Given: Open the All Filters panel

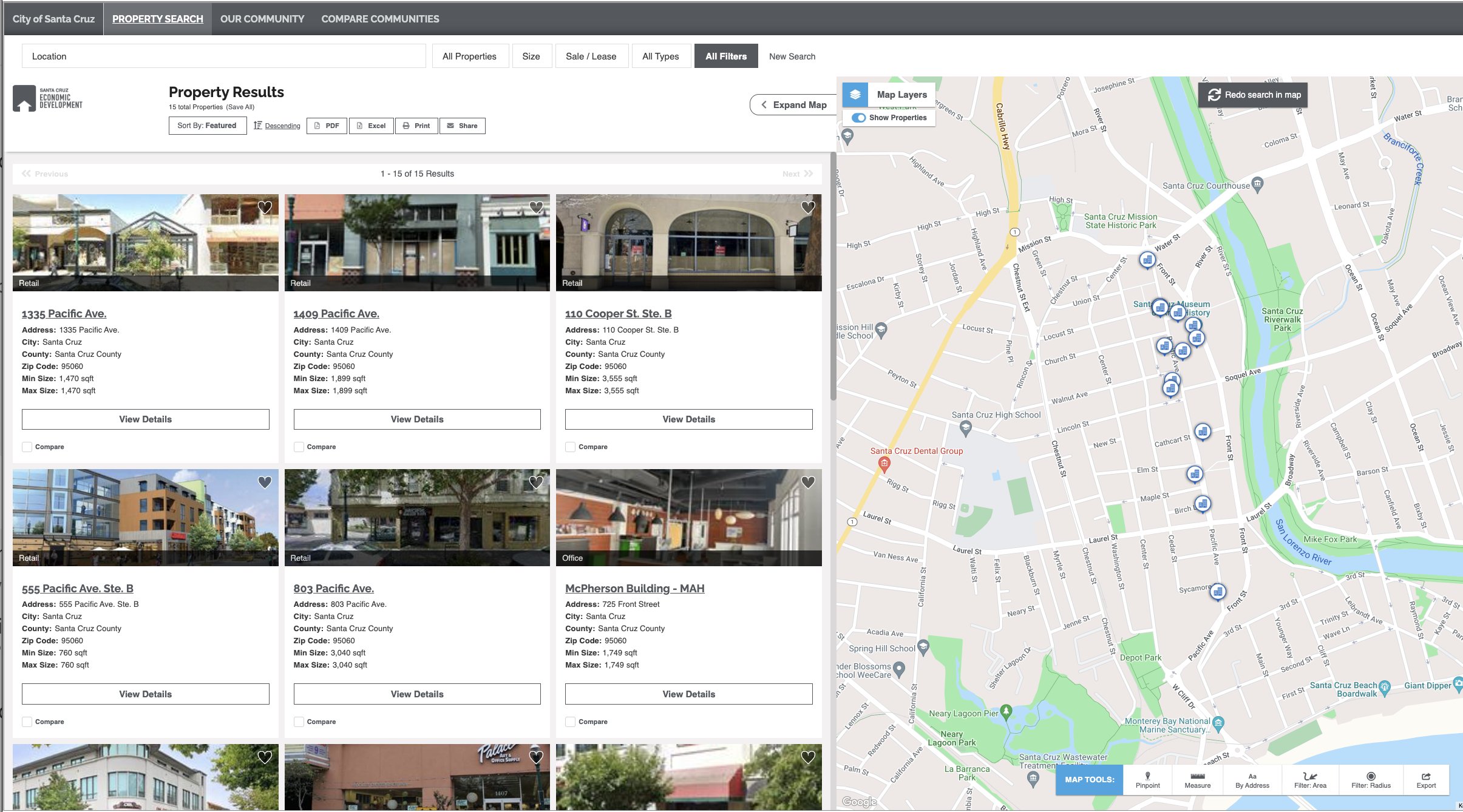Looking at the screenshot, I should click(x=726, y=56).
